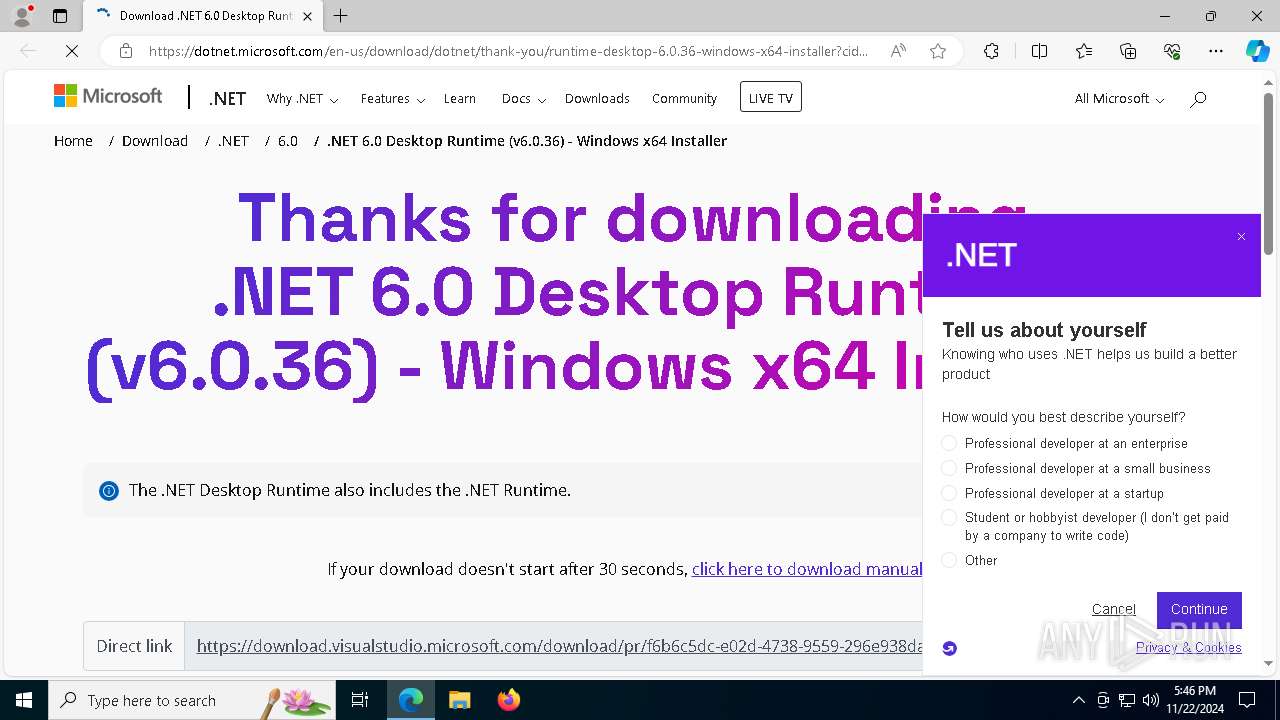Open the Edge profile icon
Viewport: 1280px width, 720px height.
[x=21, y=16]
